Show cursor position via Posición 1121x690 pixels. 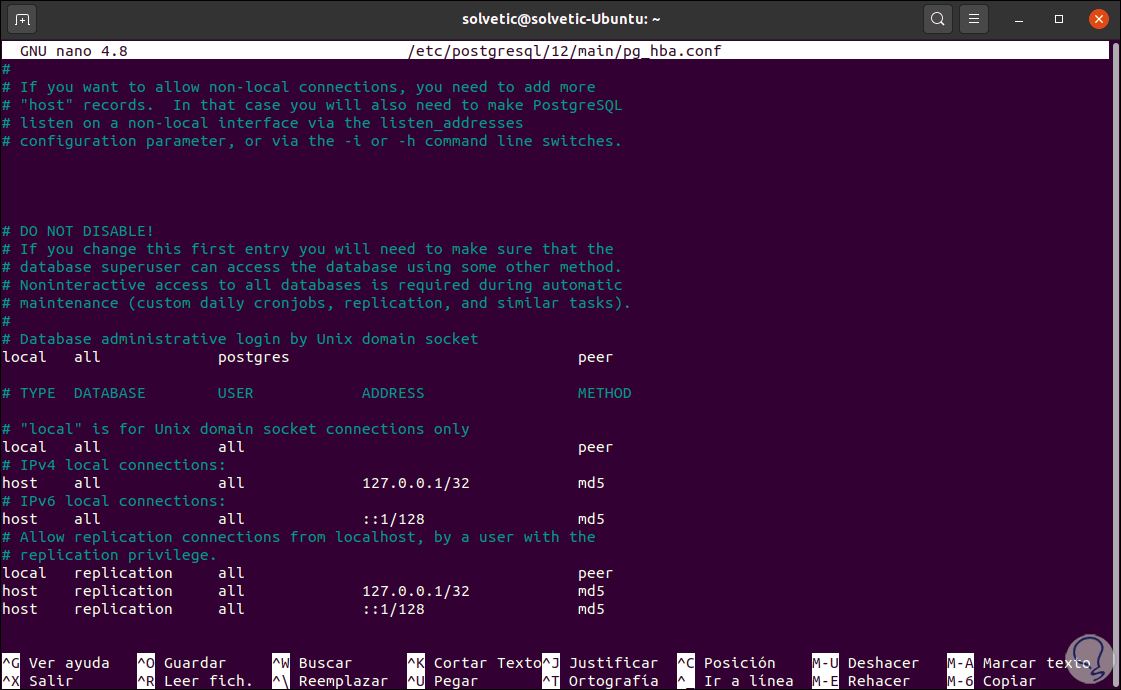[740, 662]
